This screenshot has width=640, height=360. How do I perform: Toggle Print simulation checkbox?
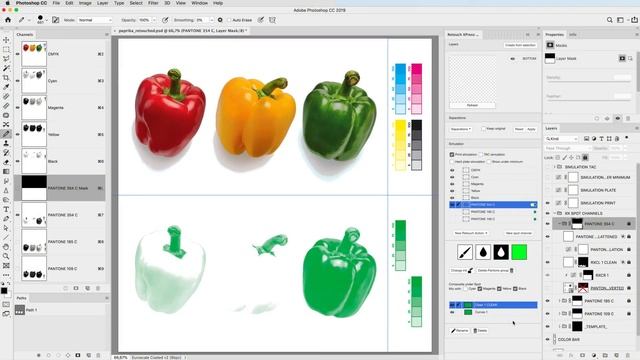click(452, 155)
